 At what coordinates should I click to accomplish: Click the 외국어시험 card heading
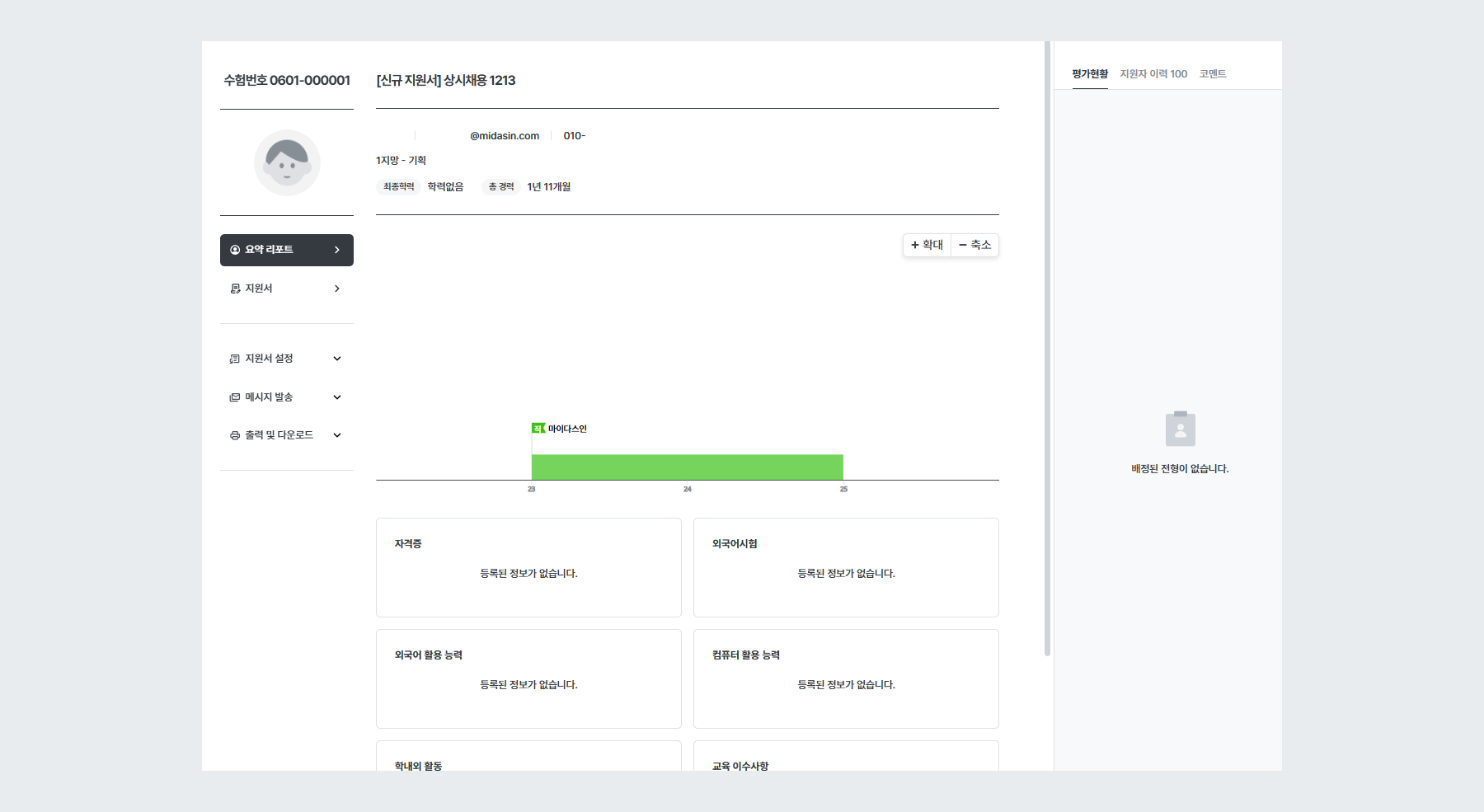coord(735,544)
